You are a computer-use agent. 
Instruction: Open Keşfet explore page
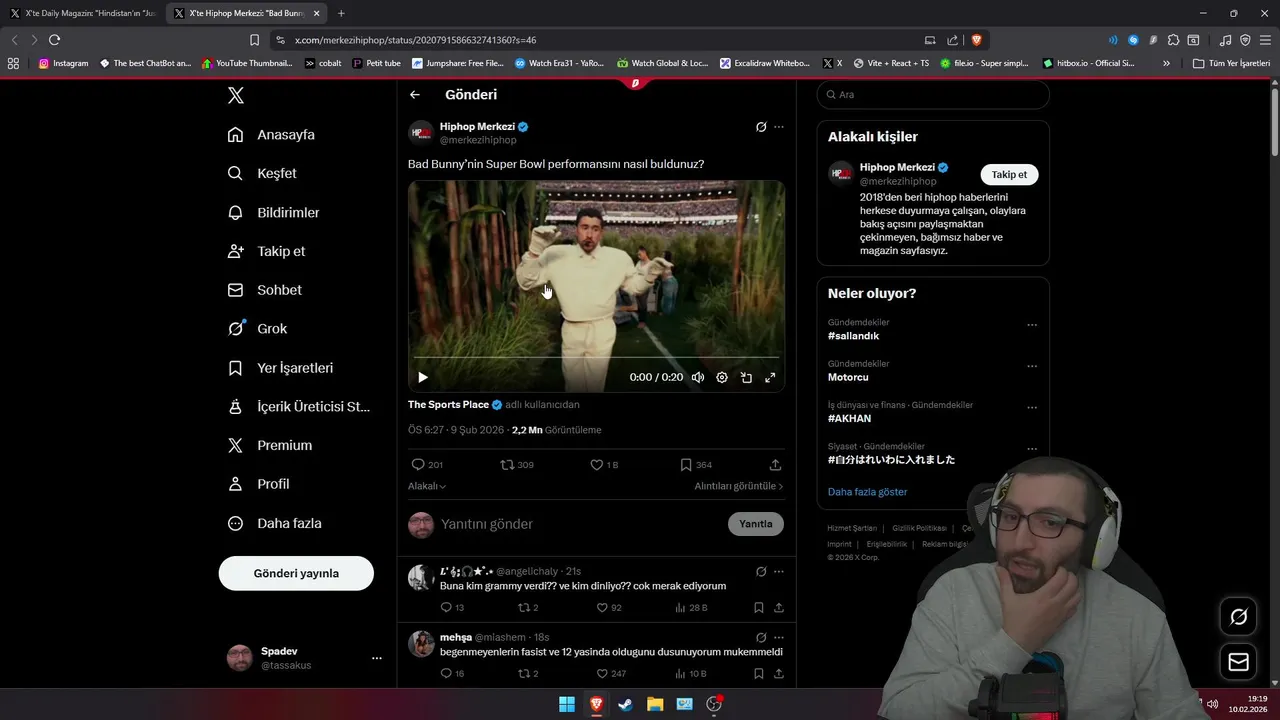[262, 173]
